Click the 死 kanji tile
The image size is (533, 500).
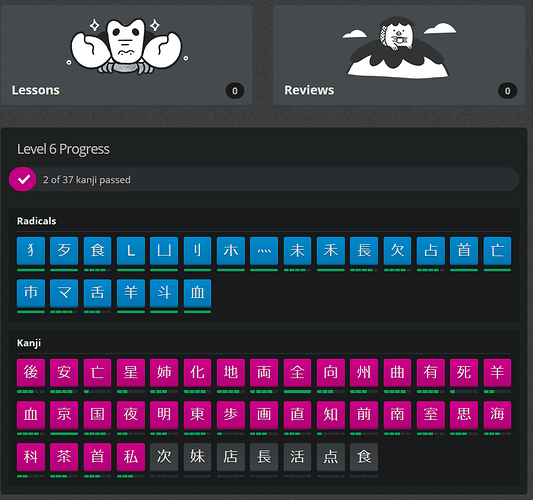464,373
